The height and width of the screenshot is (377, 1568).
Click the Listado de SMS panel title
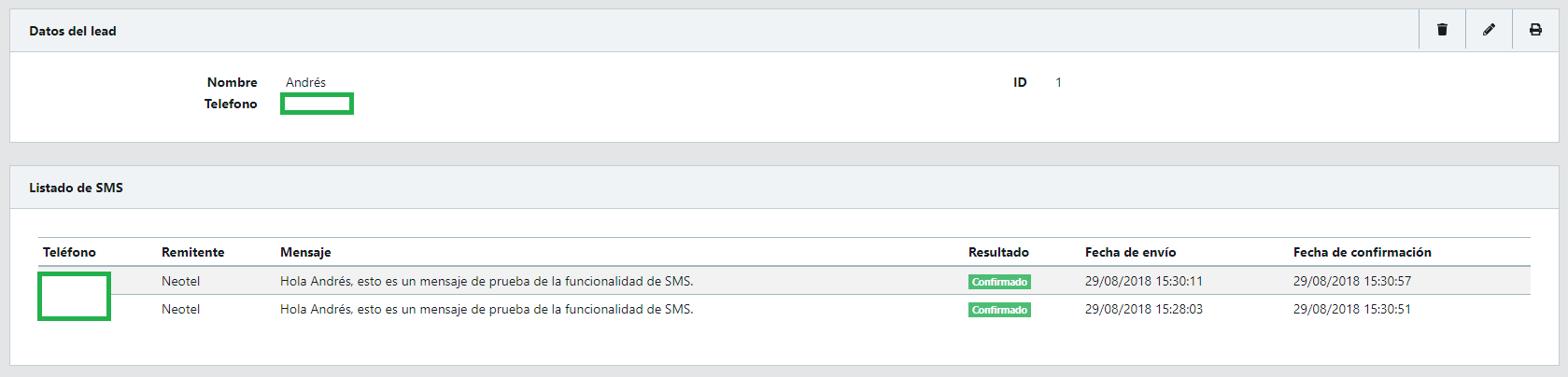(x=76, y=188)
